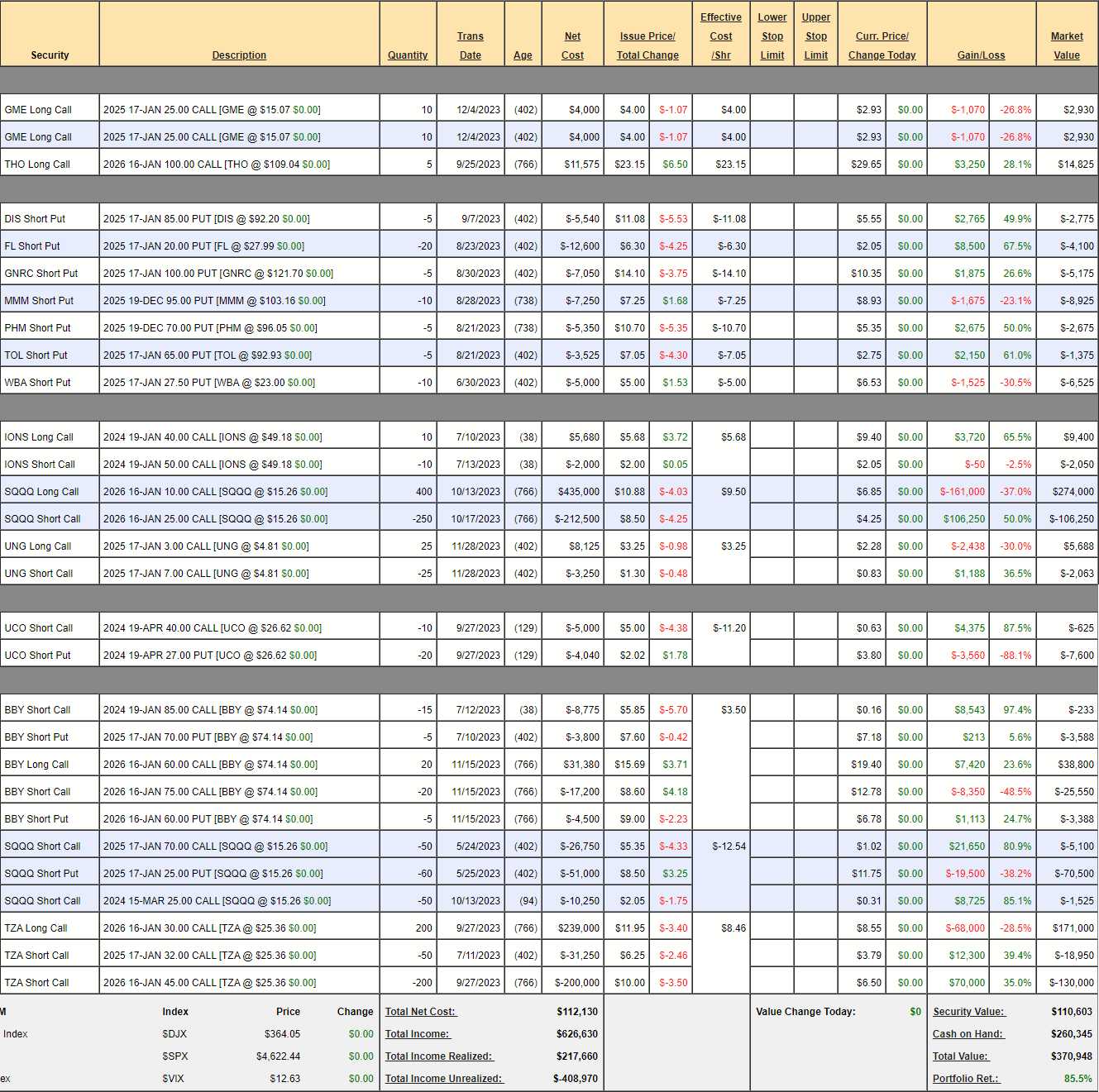
Task: Open the Cash on Hand link
Action: tap(968, 1034)
